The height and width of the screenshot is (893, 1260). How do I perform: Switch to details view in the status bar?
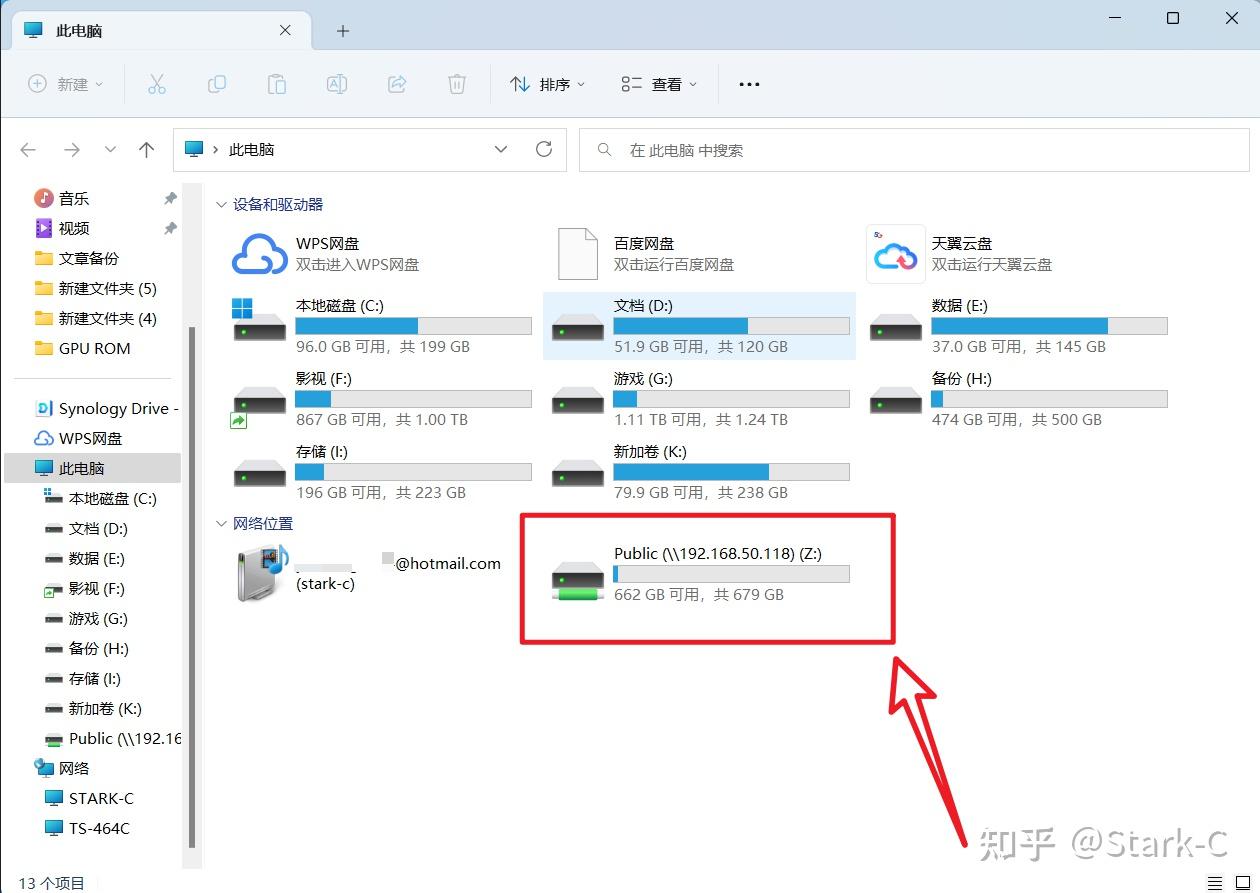point(1217,882)
